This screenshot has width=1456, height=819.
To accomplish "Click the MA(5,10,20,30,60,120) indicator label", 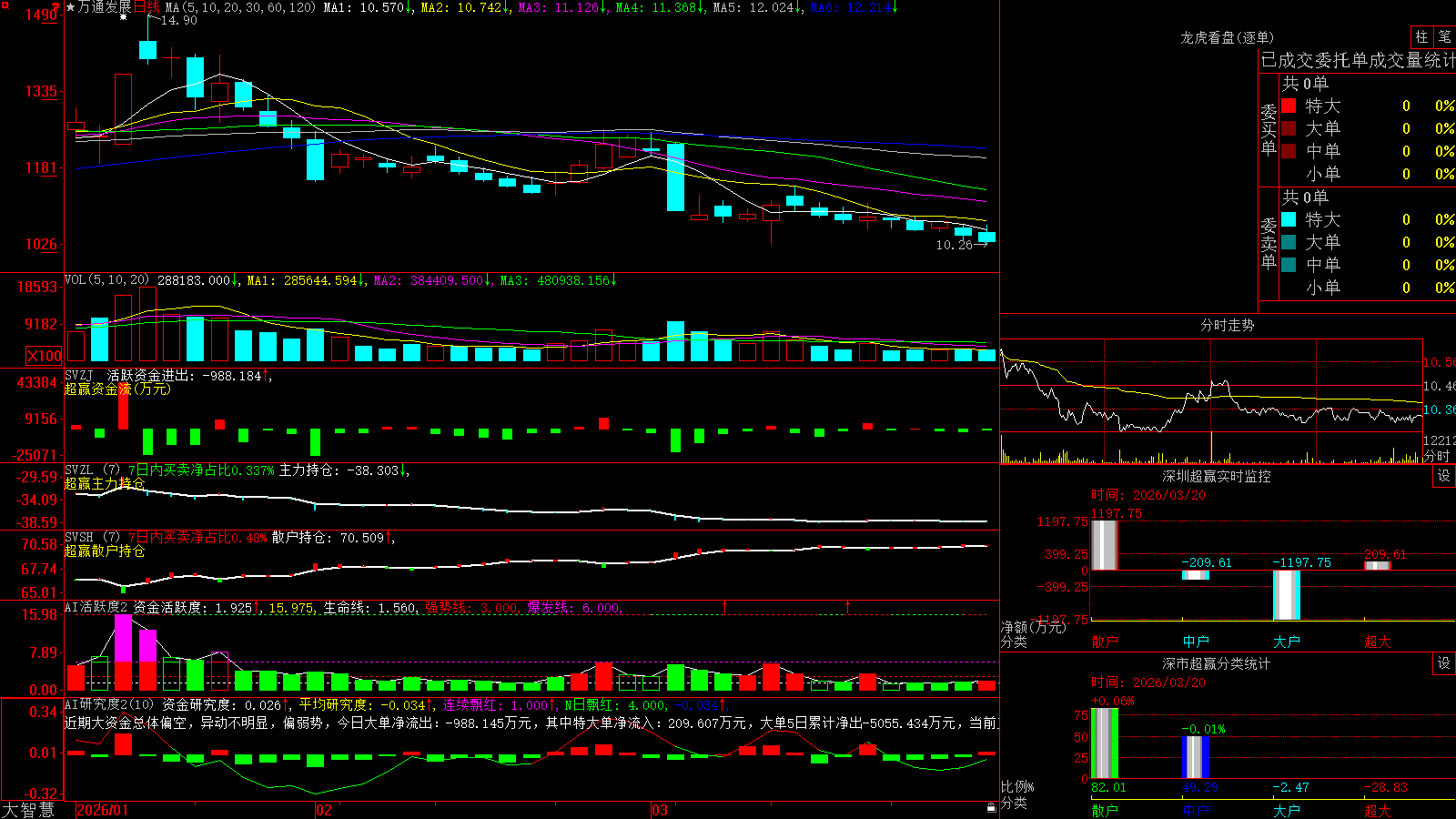I will click(240, 7).
